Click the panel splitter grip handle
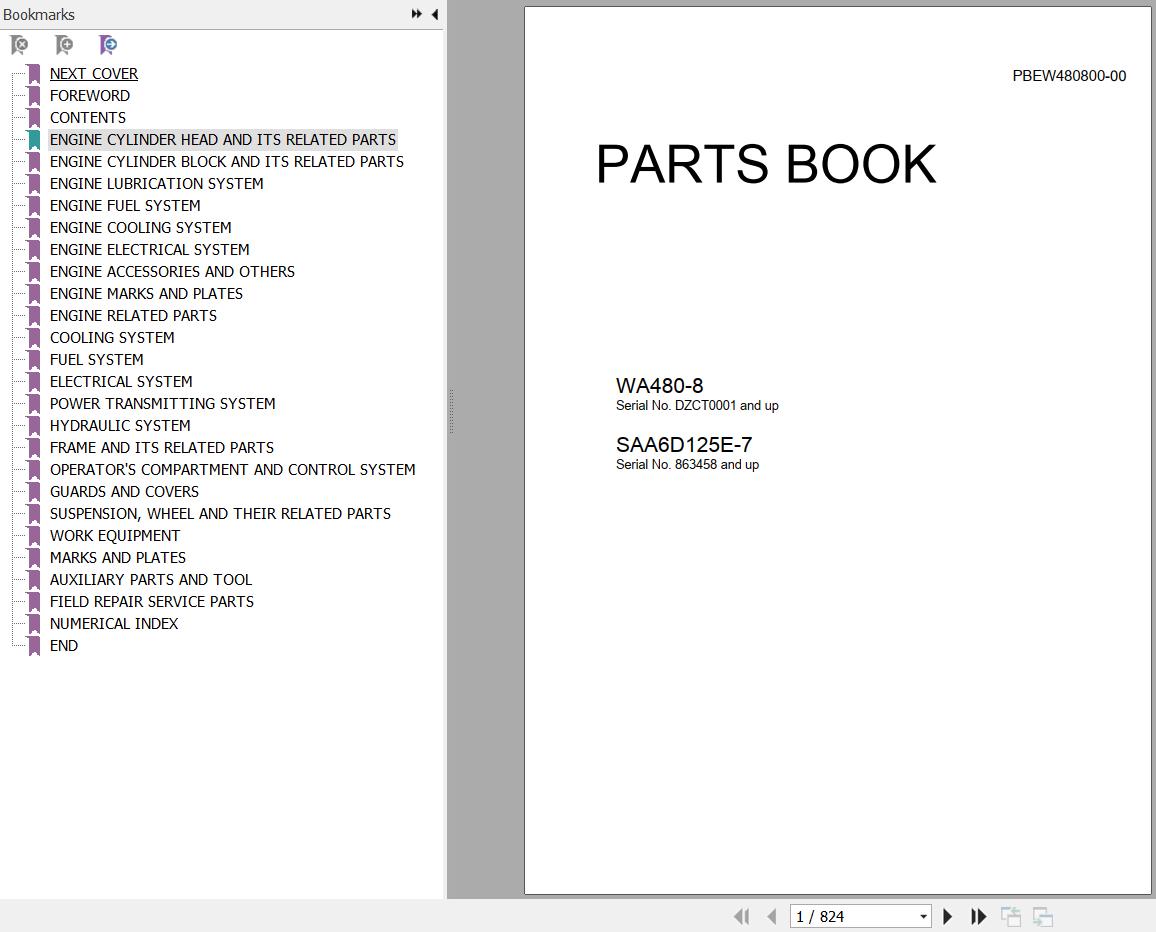Image resolution: width=1156 pixels, height=932 pixels. tap(451, 411)
